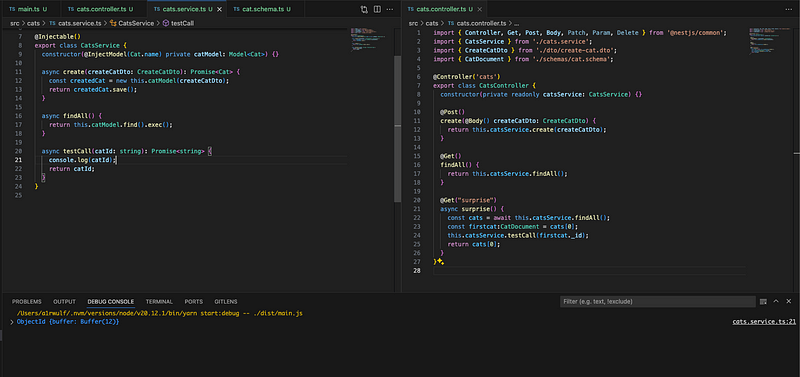The height and width of the screenshot is (377, 800).
Task: Click line number 21 in cats.service.ts
Action: [x=18, y=160]
